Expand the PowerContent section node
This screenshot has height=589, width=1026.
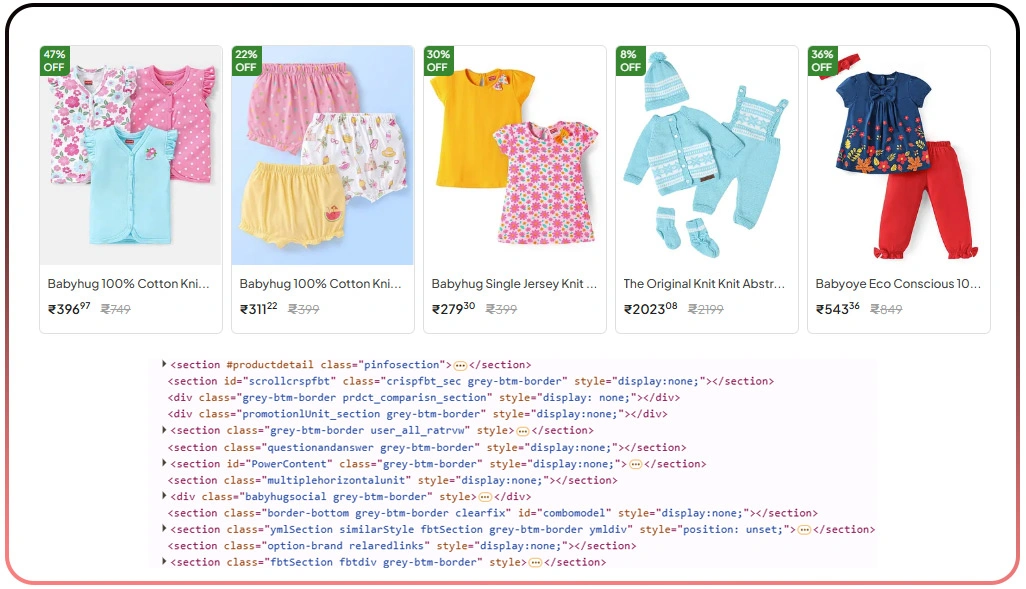[x=165, y=464]
